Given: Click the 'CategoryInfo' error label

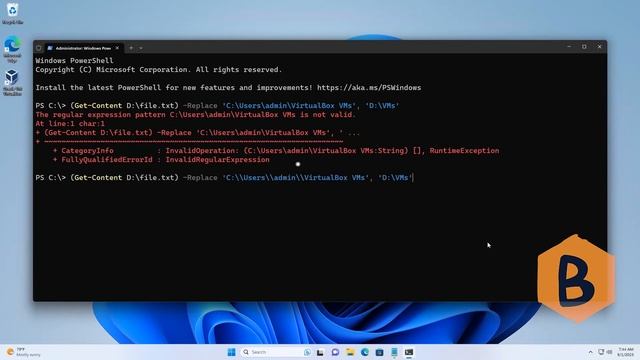Looking at the screenshot, I should [x=87, y=151].
